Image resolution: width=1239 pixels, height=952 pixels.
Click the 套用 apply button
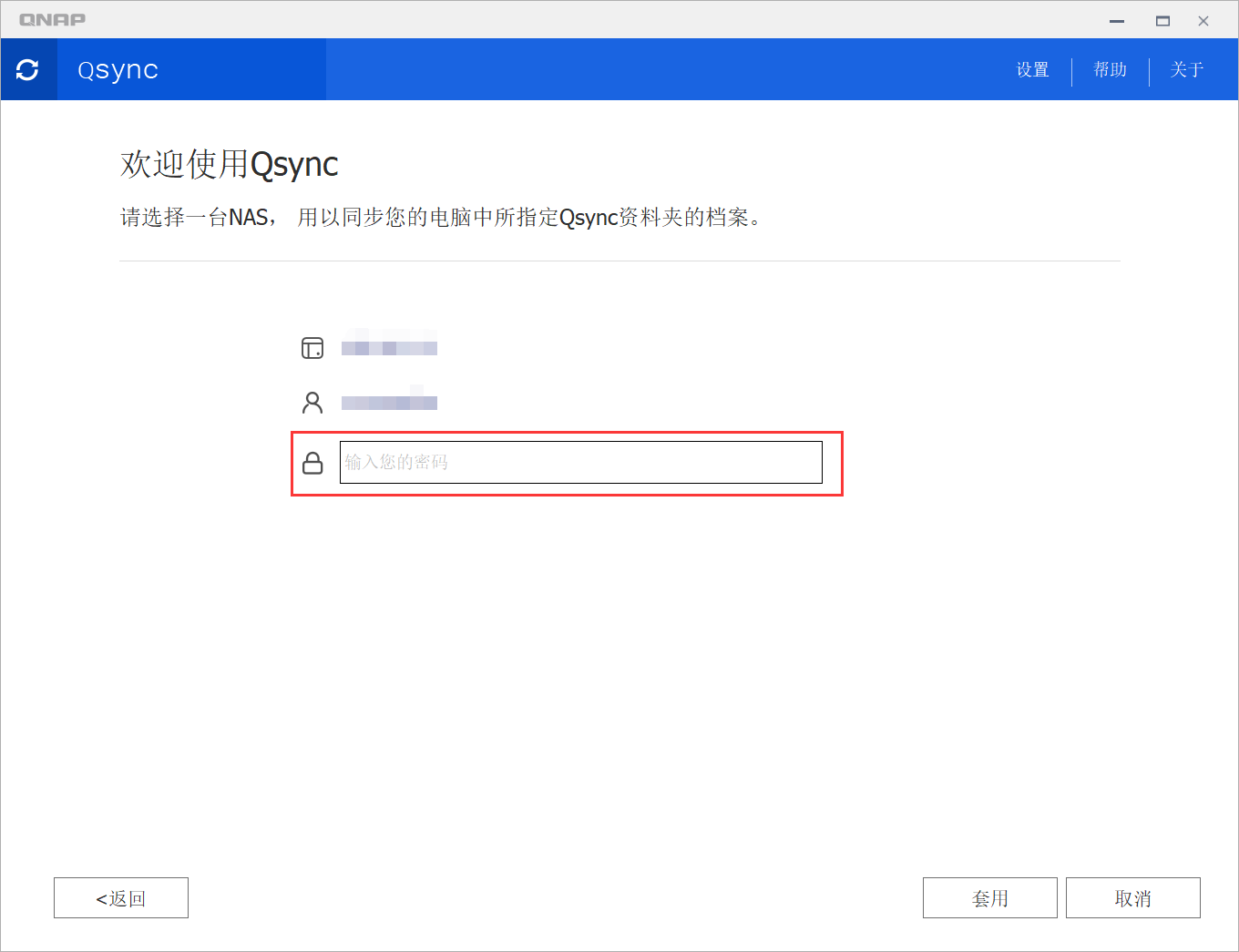click(990, 898)
